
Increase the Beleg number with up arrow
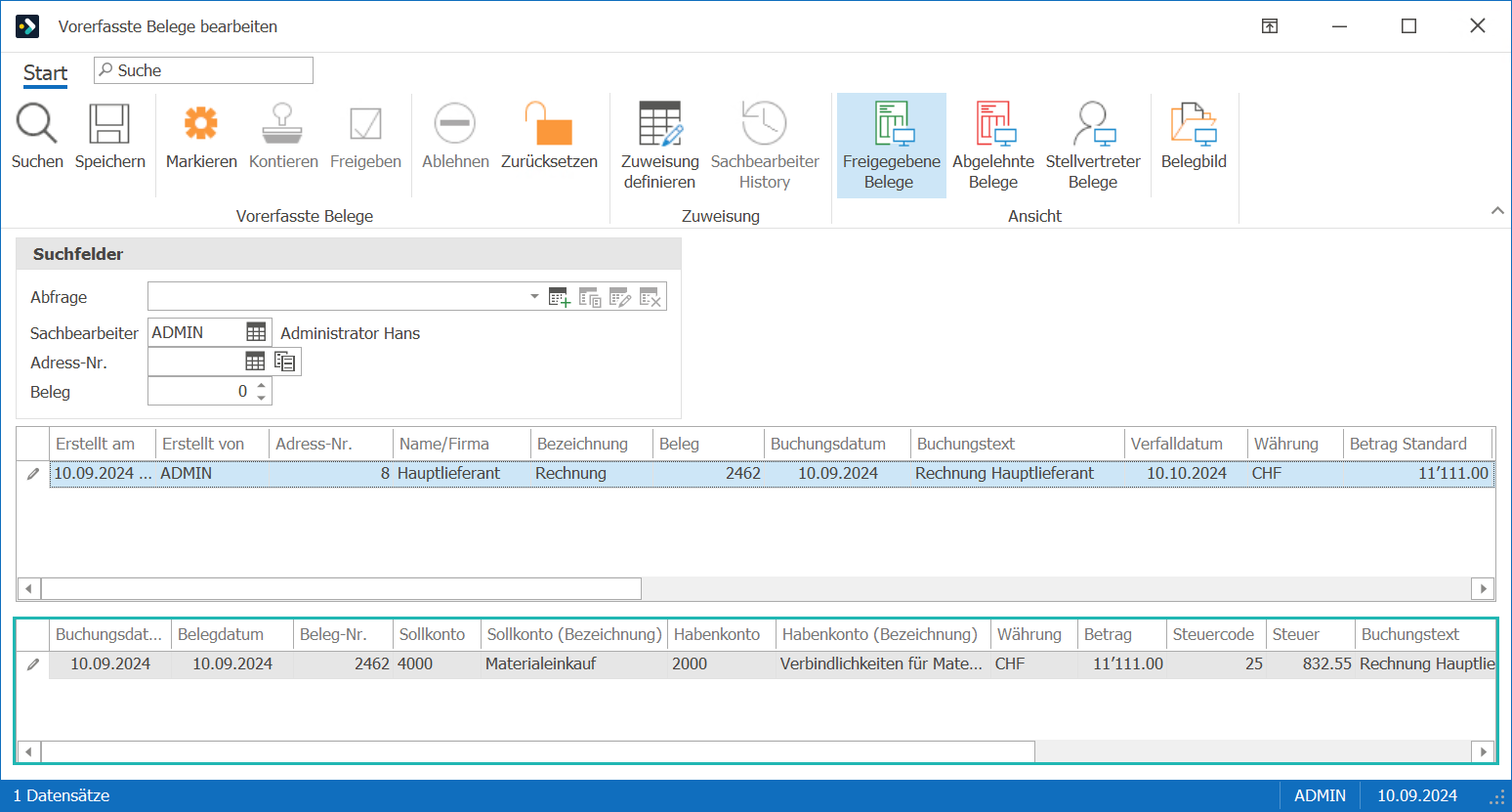point(261,385)
